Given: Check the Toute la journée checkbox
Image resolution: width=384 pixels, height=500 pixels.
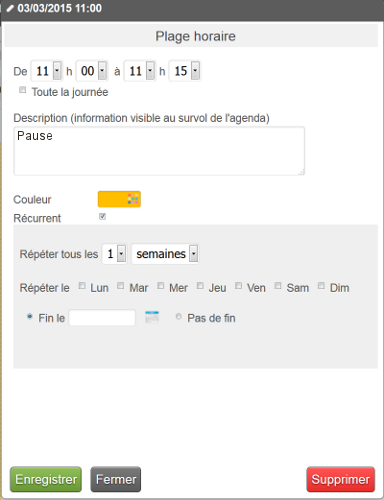Looking at the screenshot, I should coord(22,90).
